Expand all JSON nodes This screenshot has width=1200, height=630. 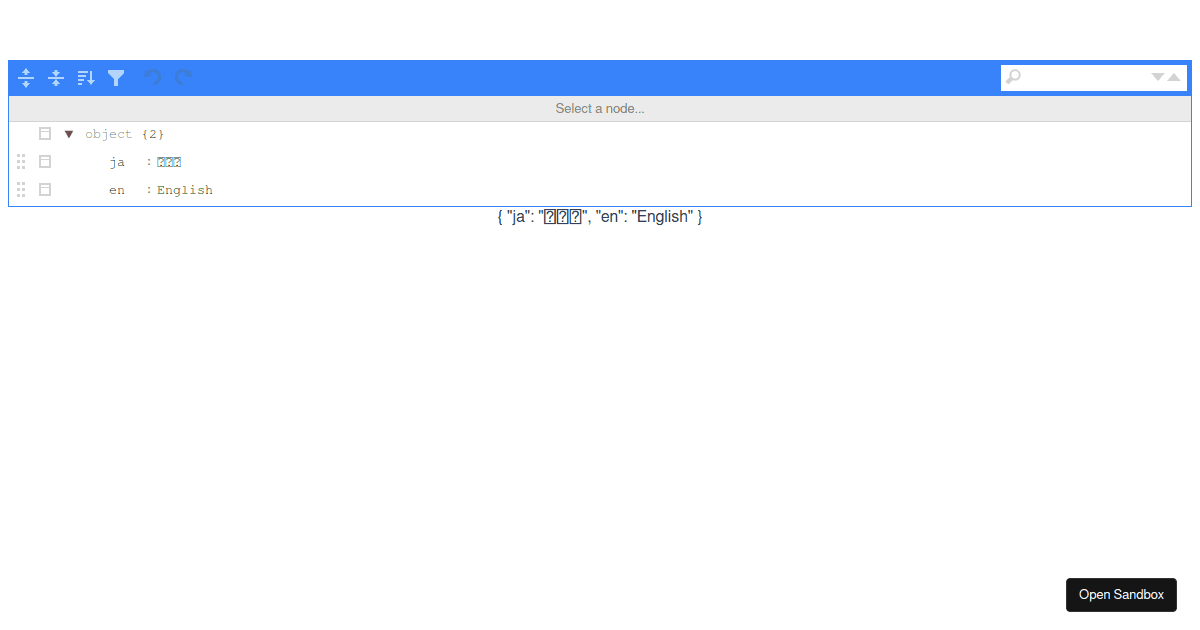click(x=26, y=77)
